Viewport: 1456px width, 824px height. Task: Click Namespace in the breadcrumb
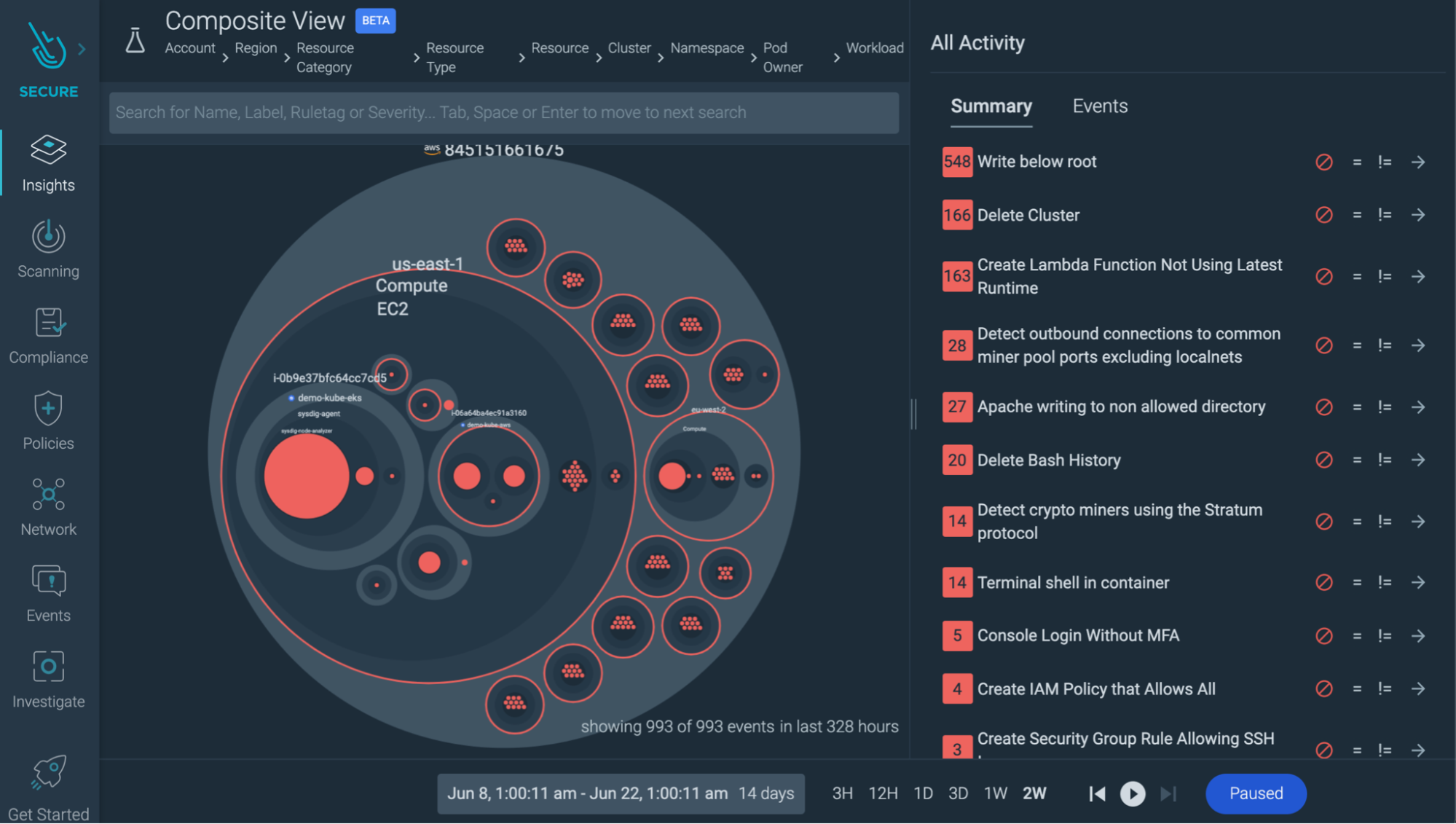707,48
